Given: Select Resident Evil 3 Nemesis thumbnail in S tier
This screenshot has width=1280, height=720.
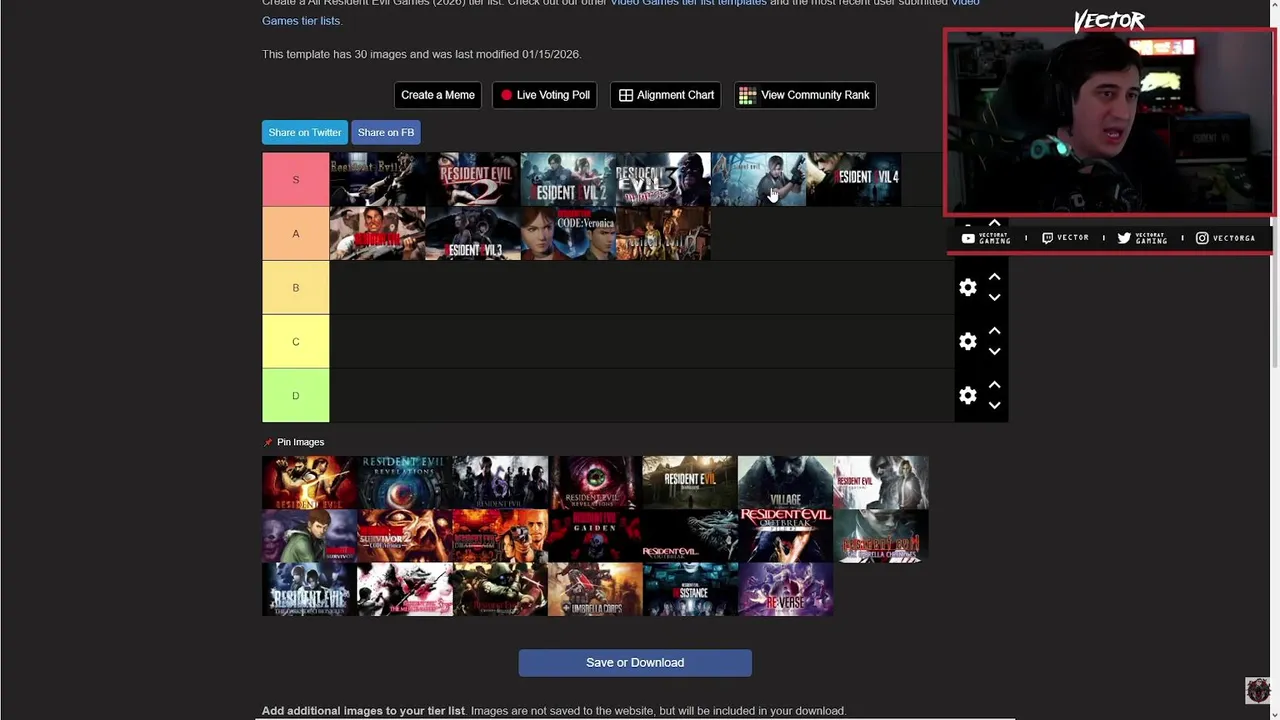Looking at the screenshot, I should (x=663, y=179).
